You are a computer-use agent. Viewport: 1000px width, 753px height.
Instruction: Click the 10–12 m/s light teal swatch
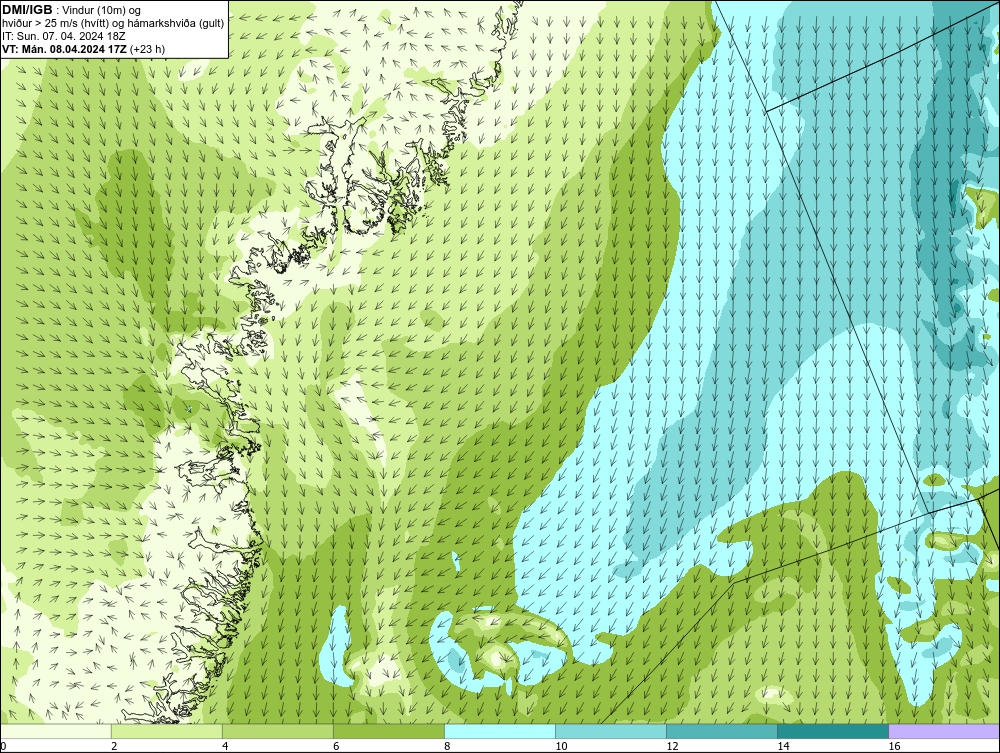coord(611,731)
